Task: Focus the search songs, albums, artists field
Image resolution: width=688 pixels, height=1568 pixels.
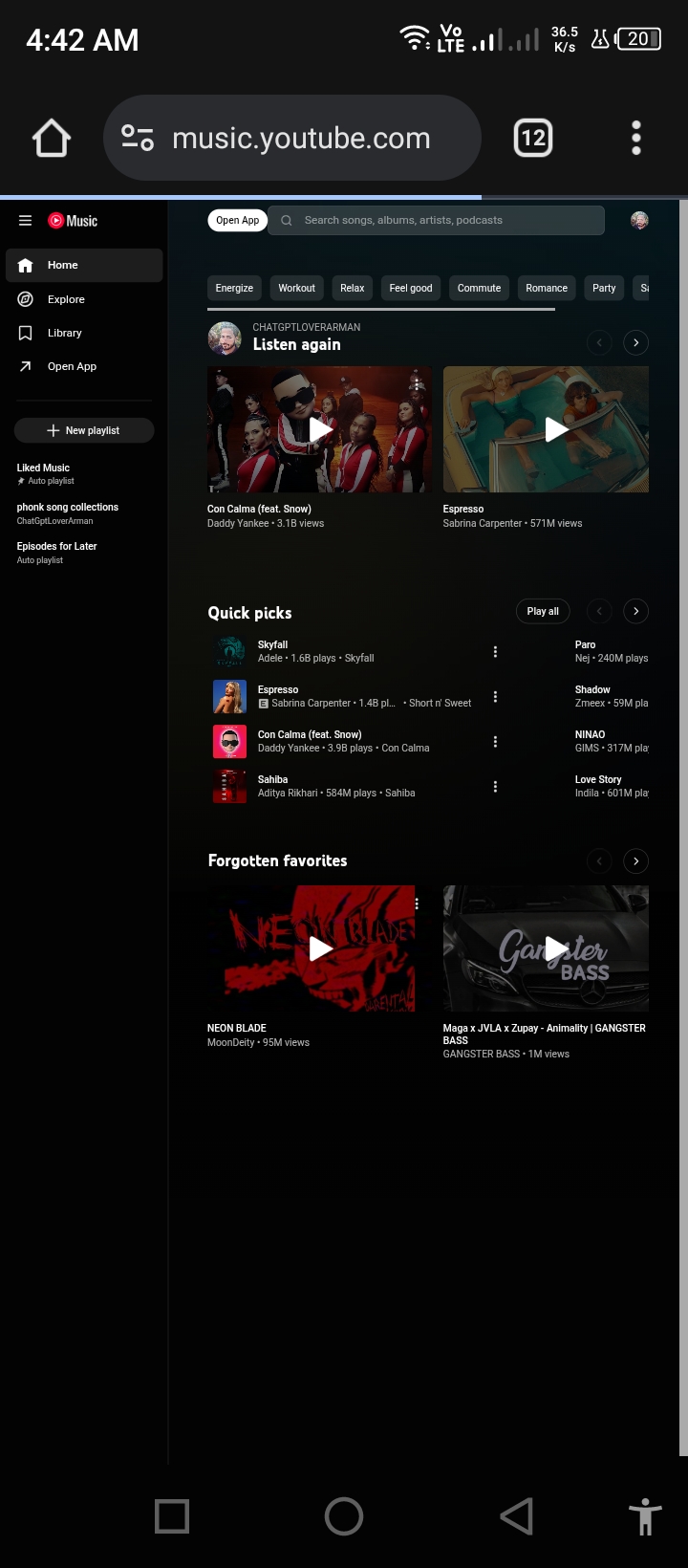Action: click(x=437, y=220)
